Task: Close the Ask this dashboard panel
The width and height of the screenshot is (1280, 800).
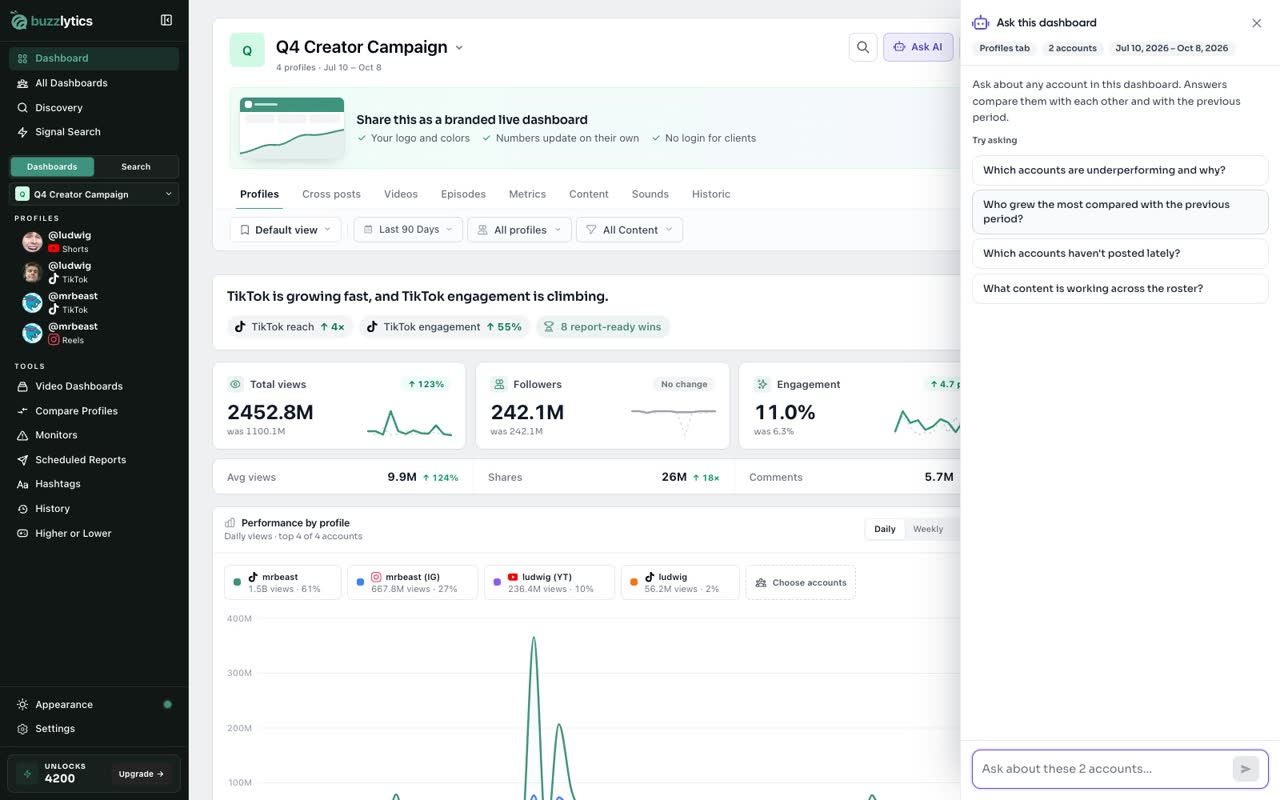Action: pos(1257,23)
